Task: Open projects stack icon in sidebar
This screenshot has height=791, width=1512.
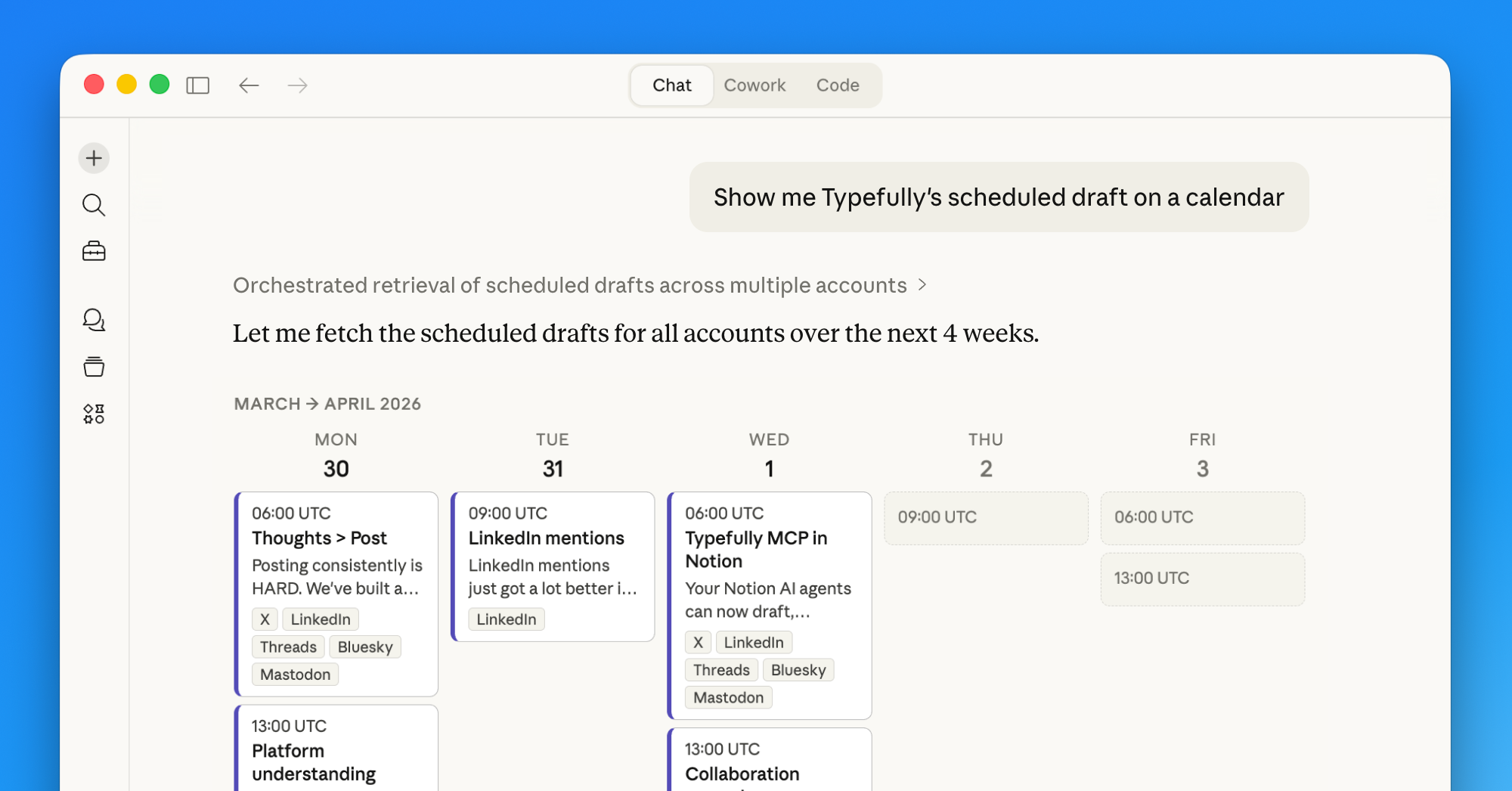Action: tap(94, 367)
